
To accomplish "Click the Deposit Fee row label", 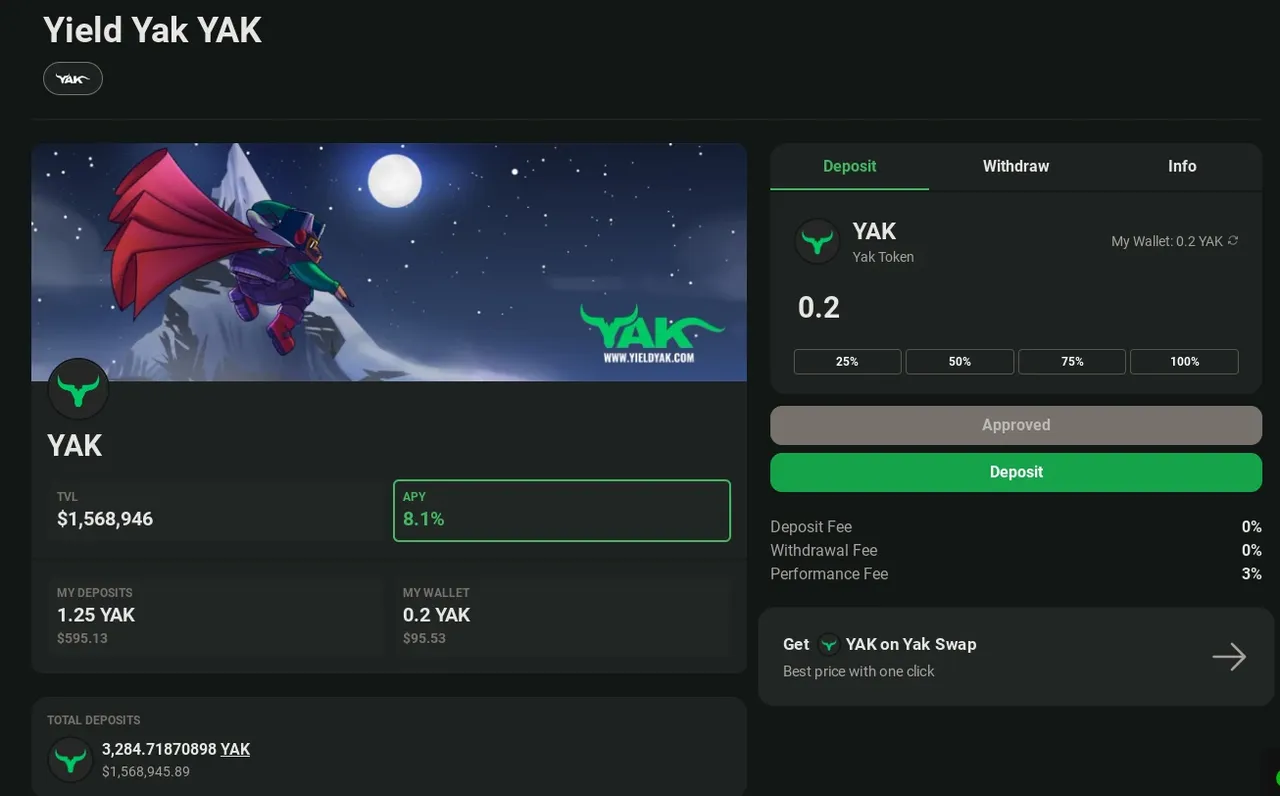I will tap(811, 527).
